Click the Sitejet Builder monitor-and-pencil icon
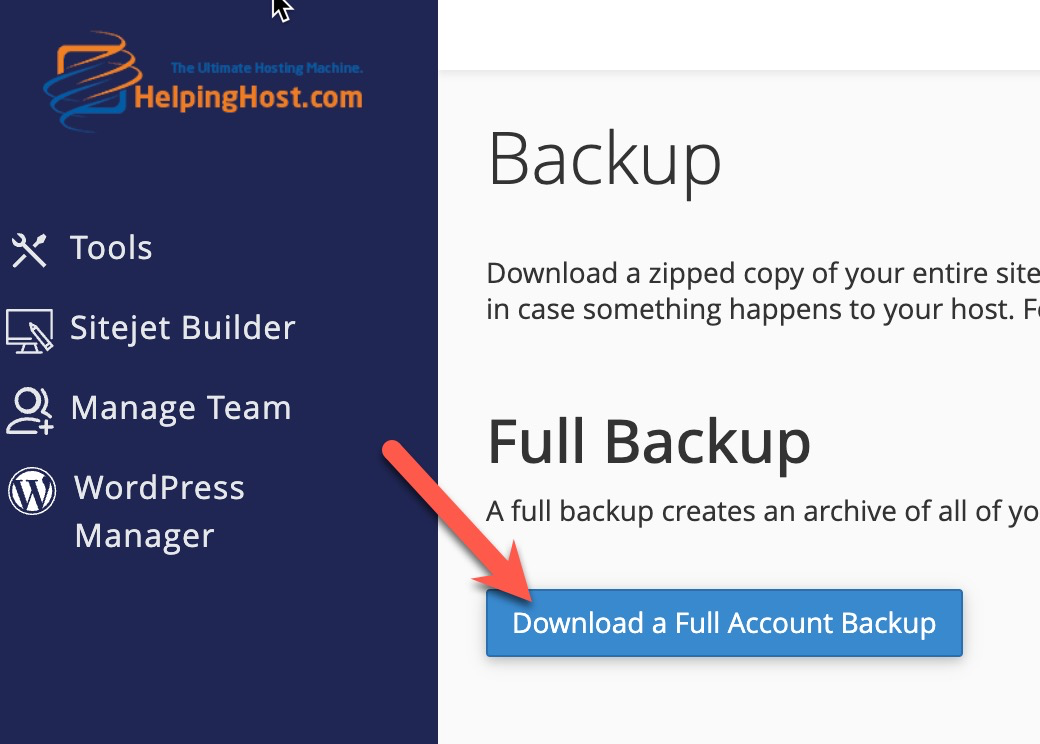Image resolution: width=1040 pixels, height=744 pixels. 30,331
